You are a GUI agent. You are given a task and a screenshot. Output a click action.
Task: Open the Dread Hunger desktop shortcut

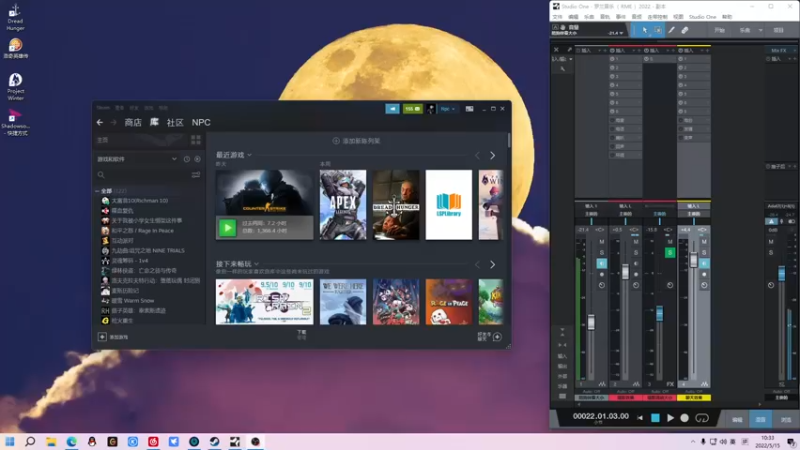click(x=15, y=17)
